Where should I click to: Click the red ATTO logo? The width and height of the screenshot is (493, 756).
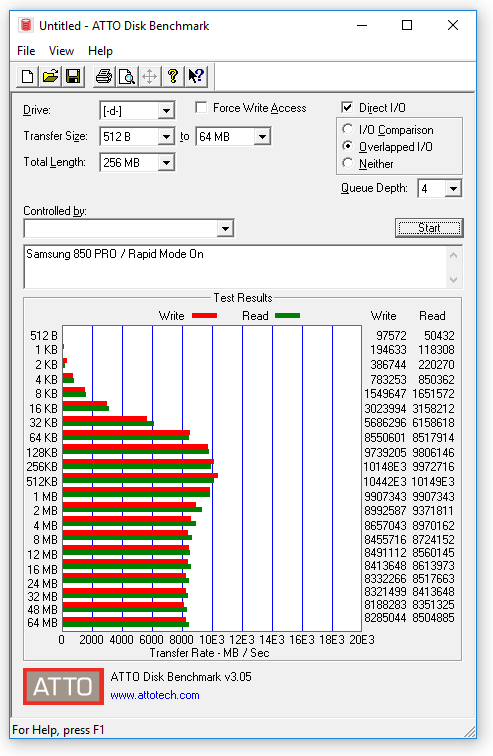63,686
